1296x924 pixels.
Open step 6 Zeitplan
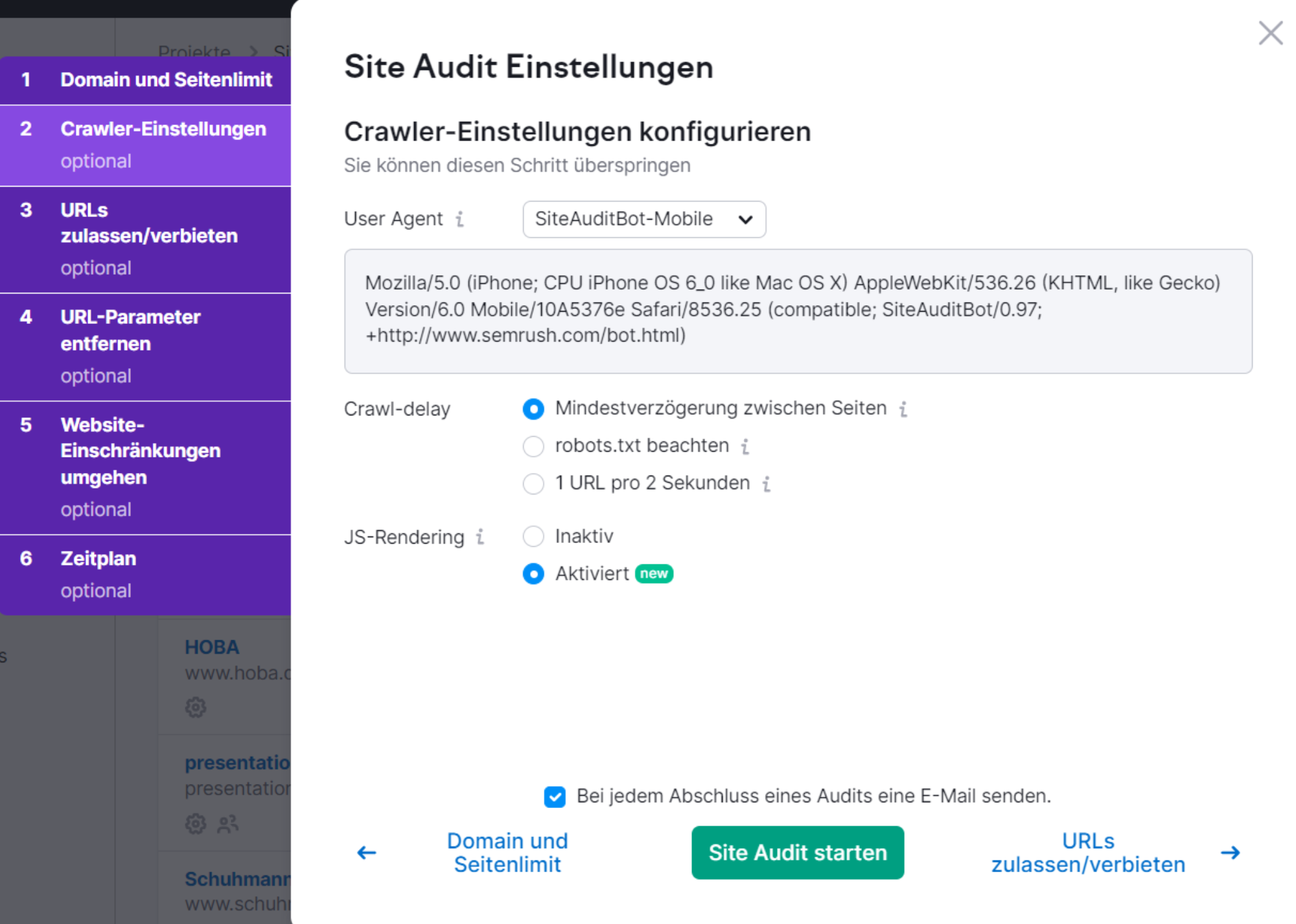click(145, 575)
